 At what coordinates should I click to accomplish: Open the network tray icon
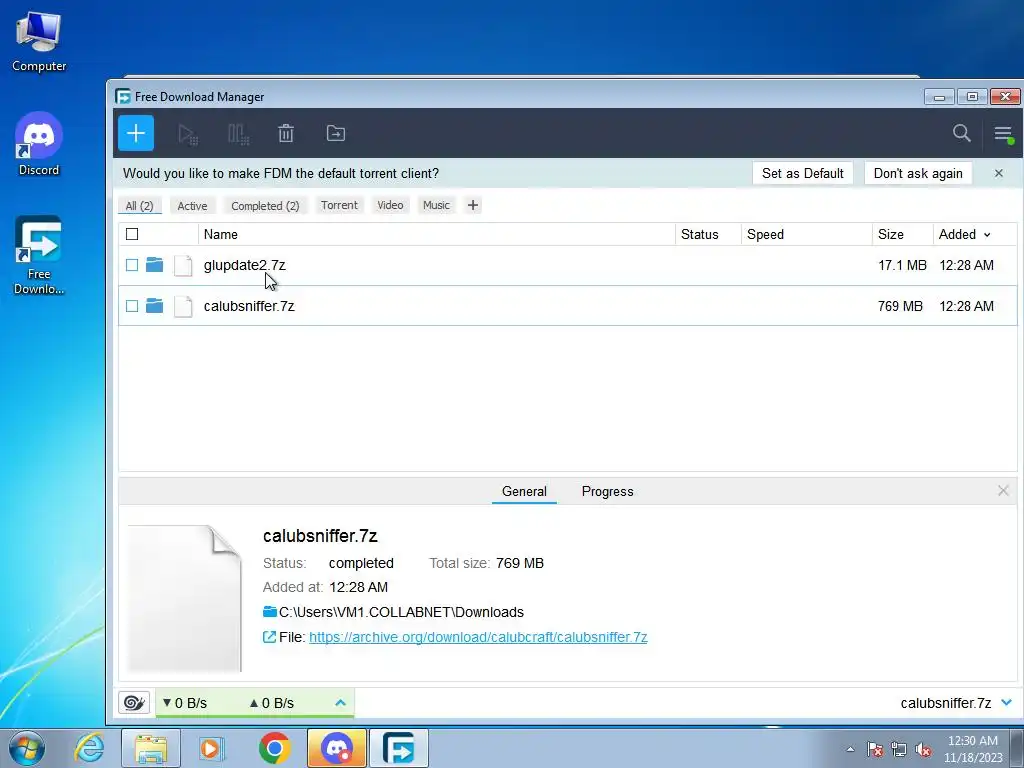[899, 749]
